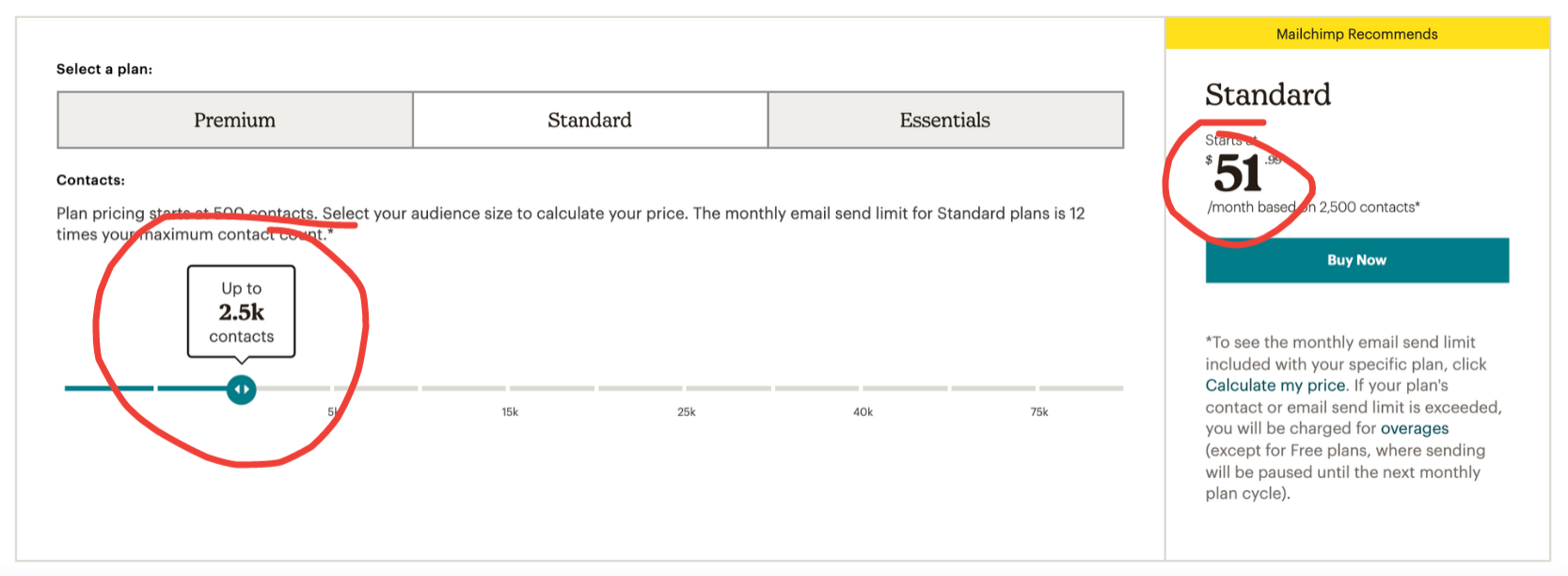The image size is (1568, 576).
Task: Select the Premium plan tab
Action: [x=235, y=120]
